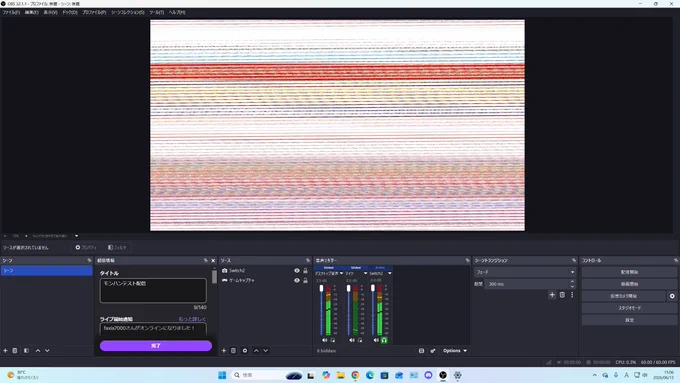Hide the Game Capture source eye icon

click(x=297, y=280)
